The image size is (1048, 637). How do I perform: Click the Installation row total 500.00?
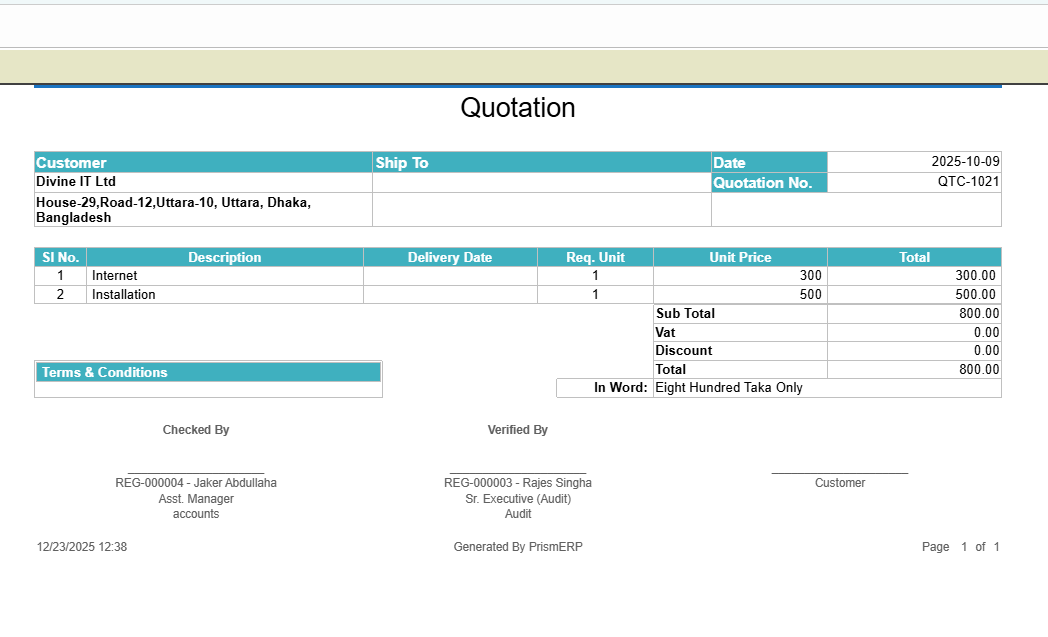975,295
